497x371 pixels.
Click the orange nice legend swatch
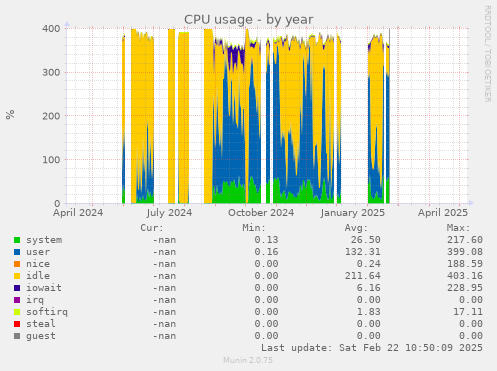(x=17, y=264)
